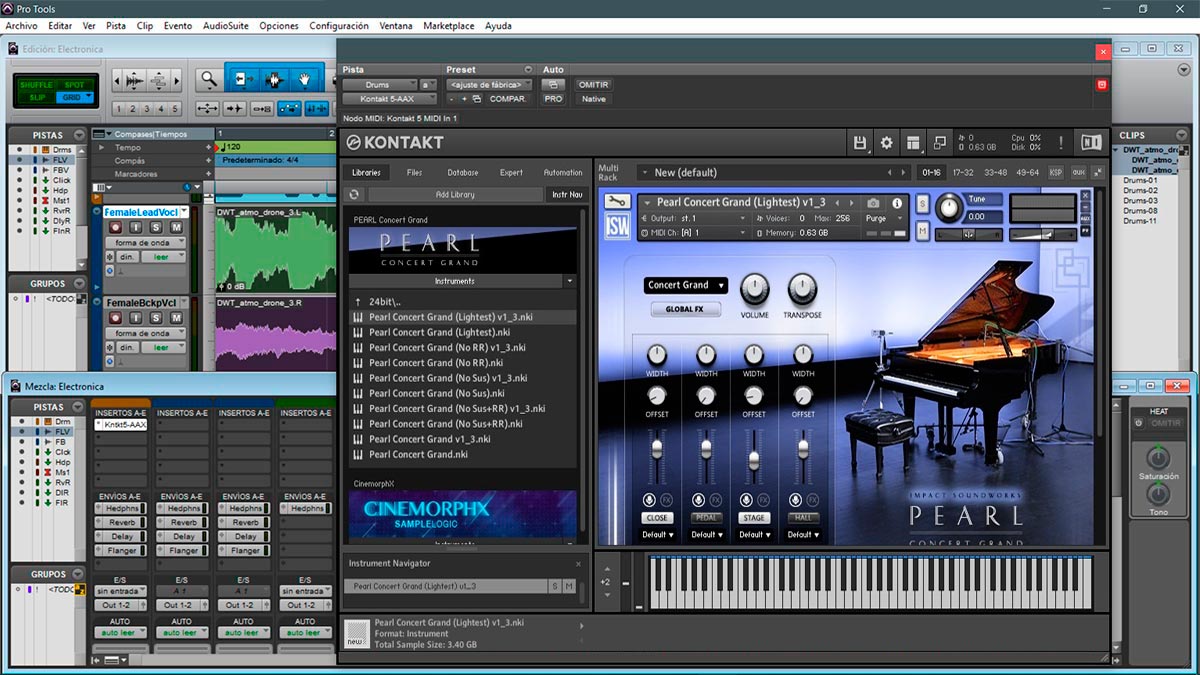The image size is (1200, 675).
Task: Click the COMPAR. button in plugin header
Action: pos(508,99)
